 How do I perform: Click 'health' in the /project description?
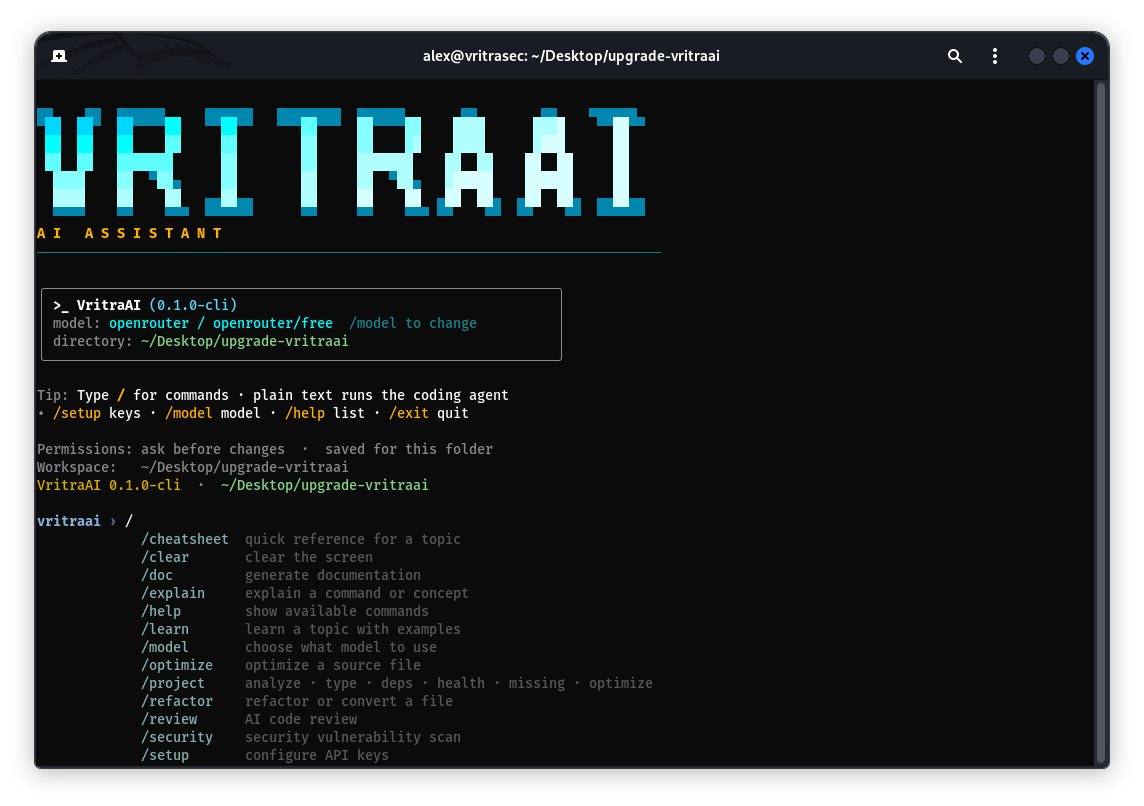461,683
